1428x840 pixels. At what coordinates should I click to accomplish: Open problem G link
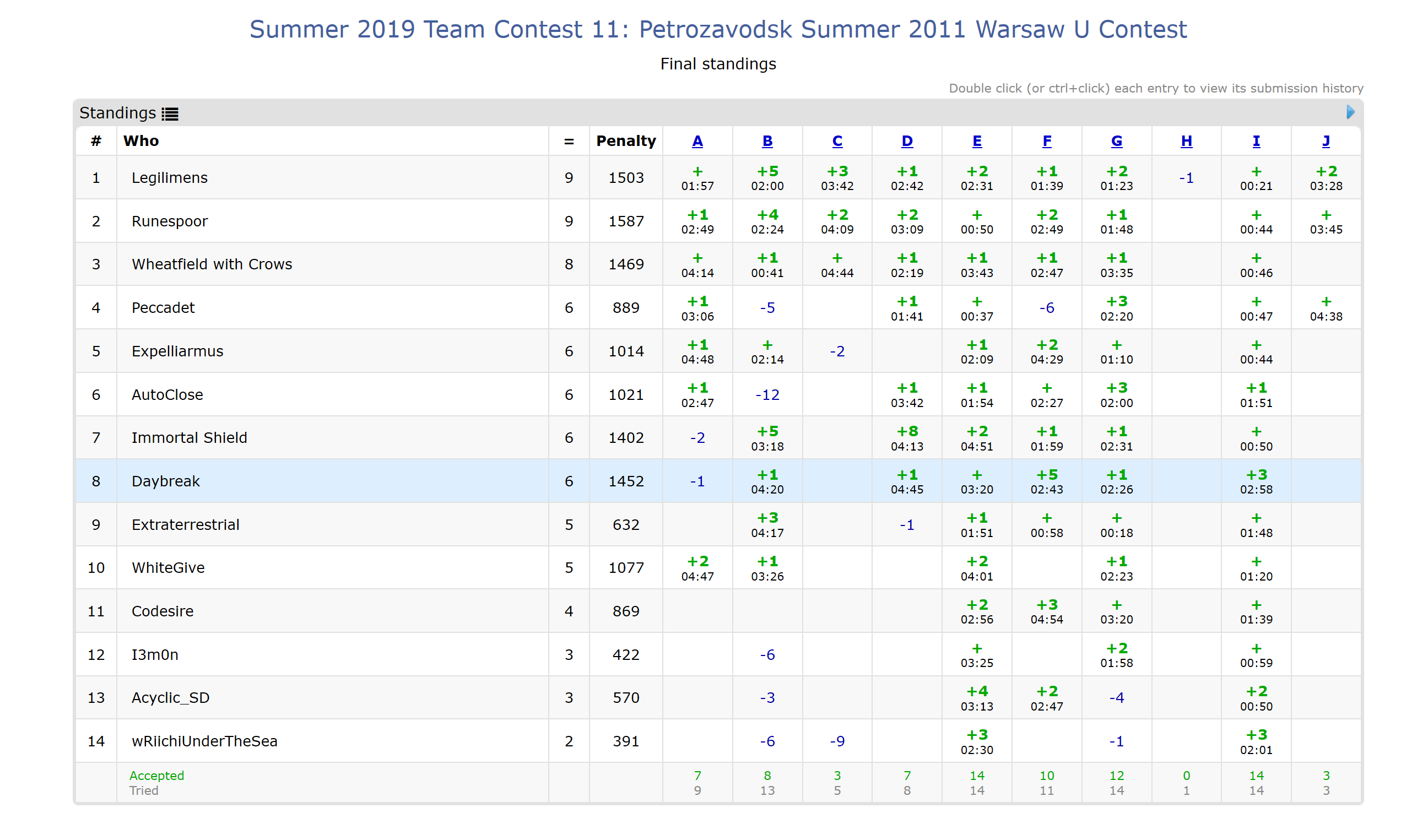(1116, 141)
